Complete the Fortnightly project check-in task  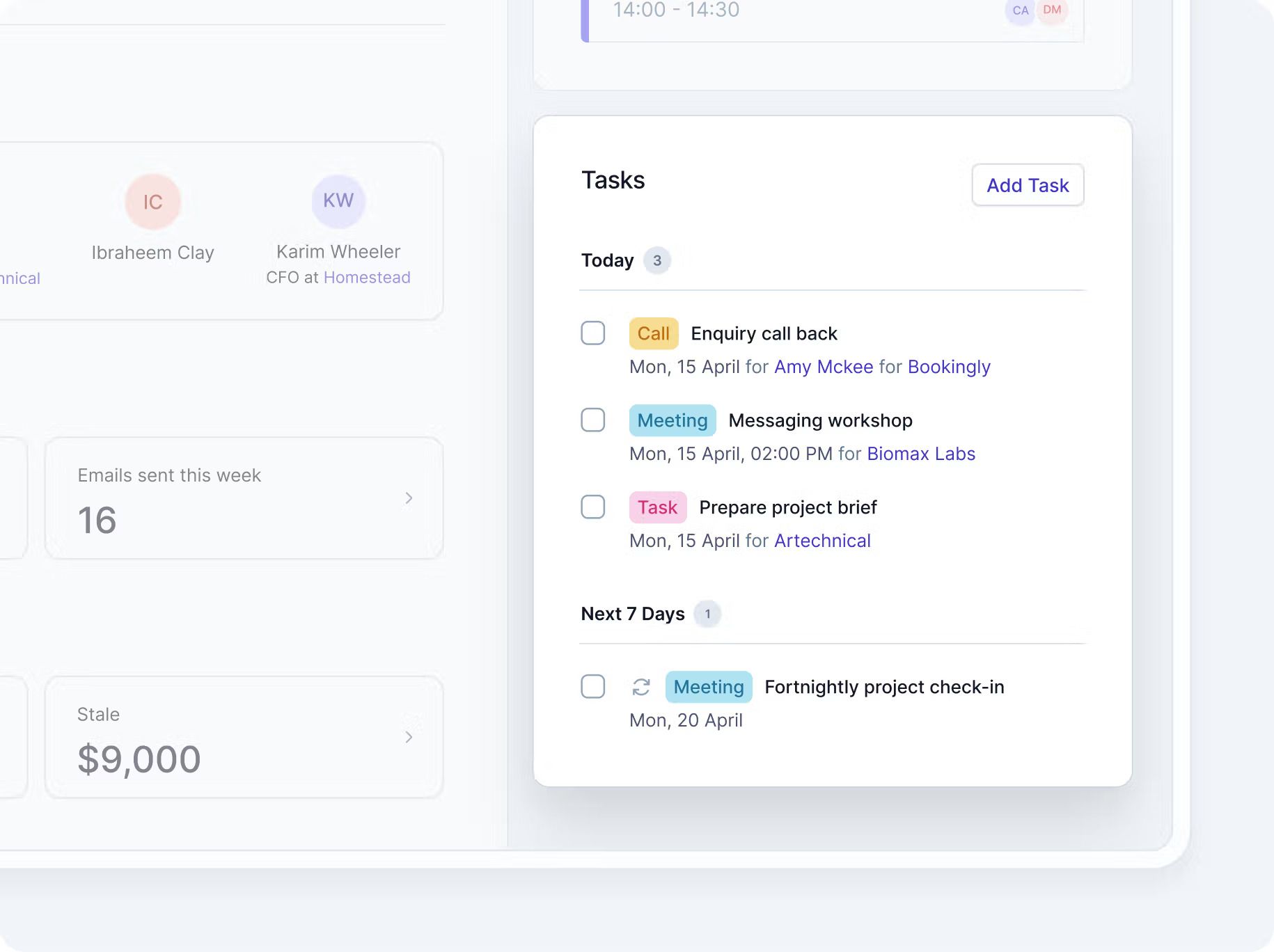(x=593, y=686)
